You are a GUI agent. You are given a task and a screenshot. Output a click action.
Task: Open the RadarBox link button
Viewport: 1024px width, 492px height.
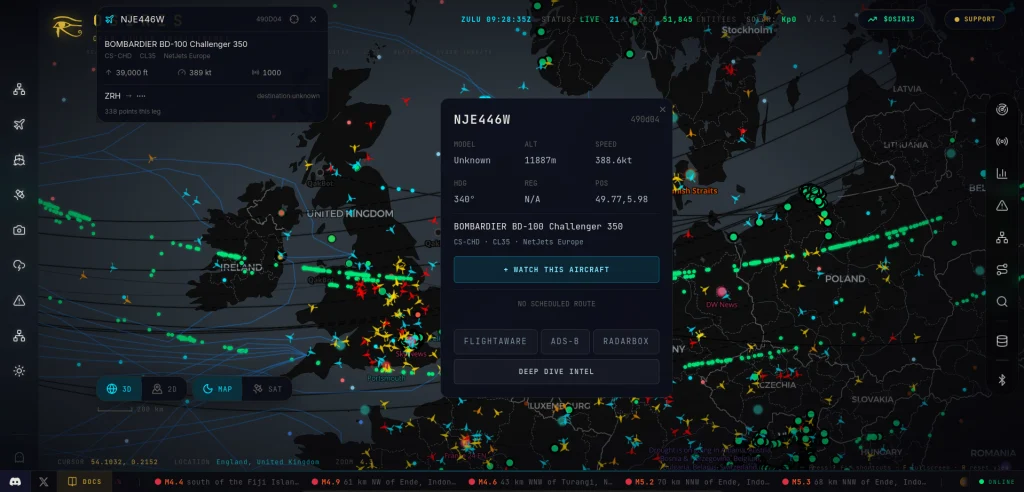tap(626, 341)
